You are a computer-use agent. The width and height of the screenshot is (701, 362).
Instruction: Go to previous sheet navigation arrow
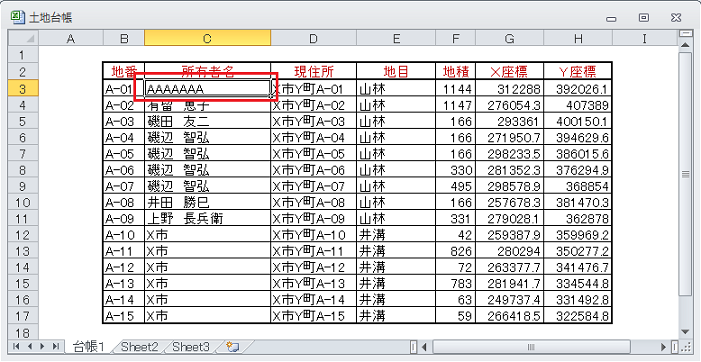pyautogui.click(x=30, y=346)
